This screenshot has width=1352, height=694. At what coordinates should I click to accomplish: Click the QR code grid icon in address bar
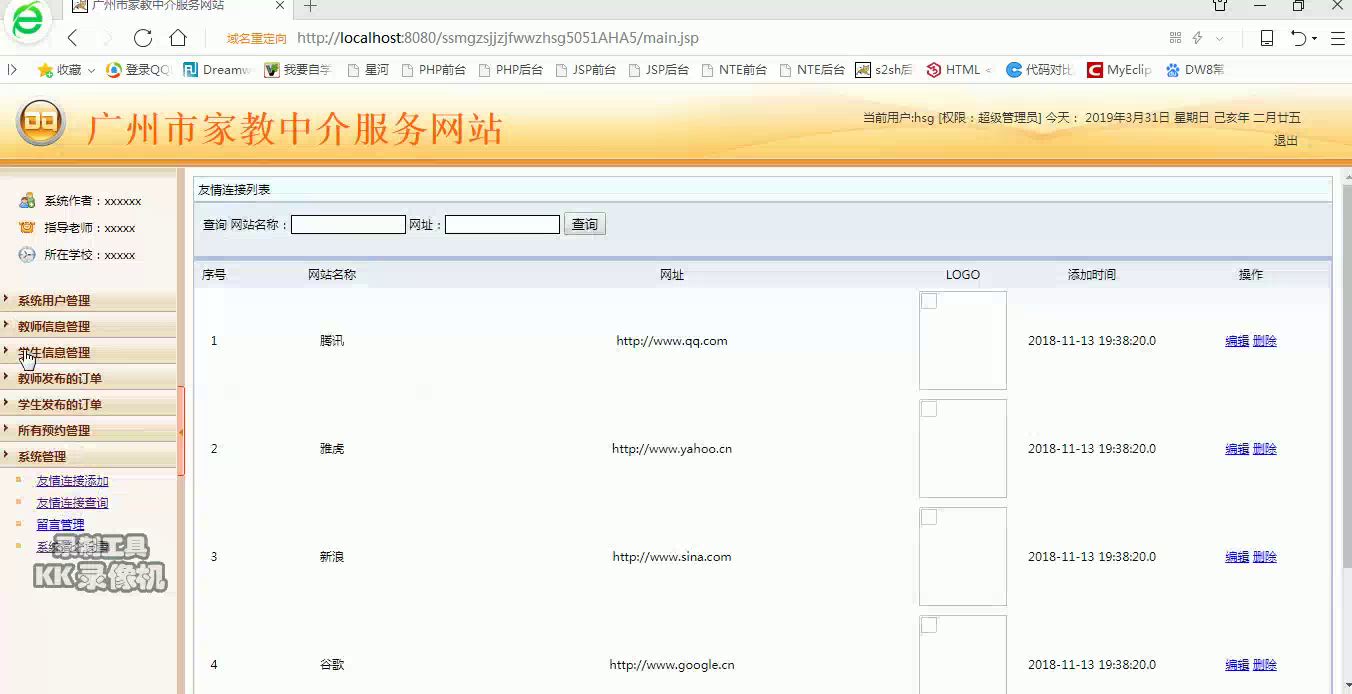coord(1175,38)
